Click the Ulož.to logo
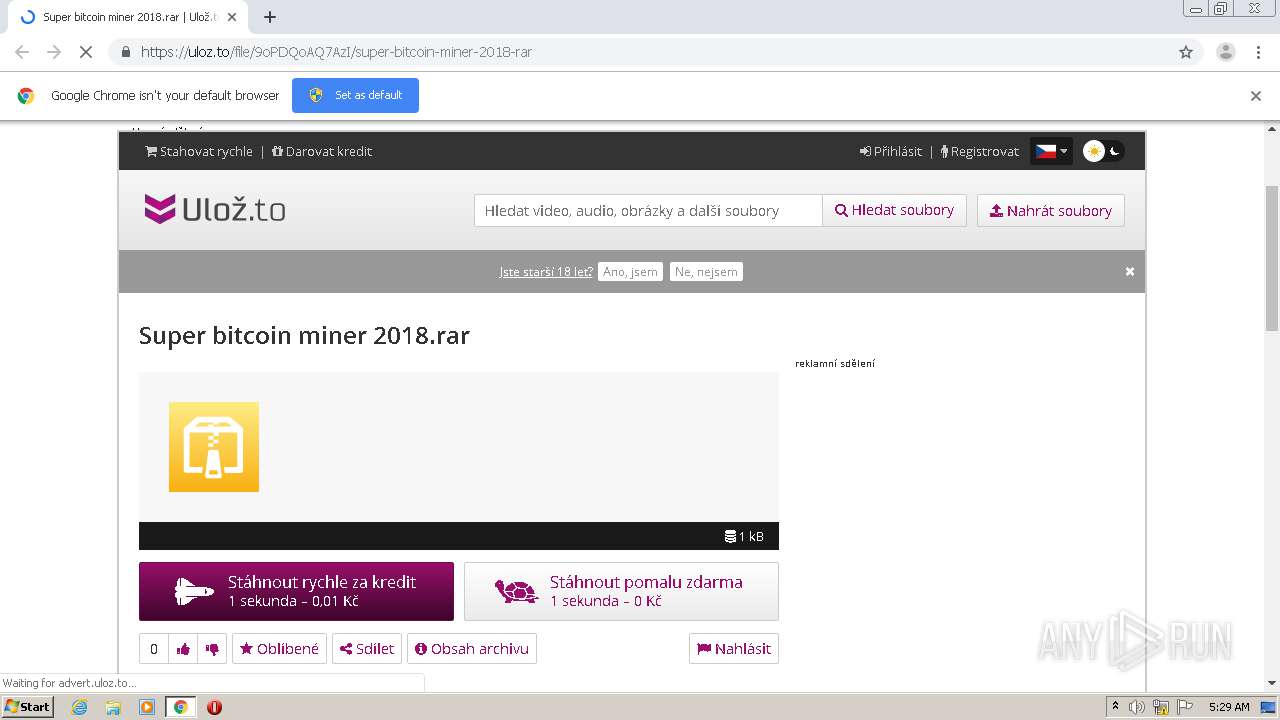Screen dimensions: 1280x720 [x=215, y=209]
